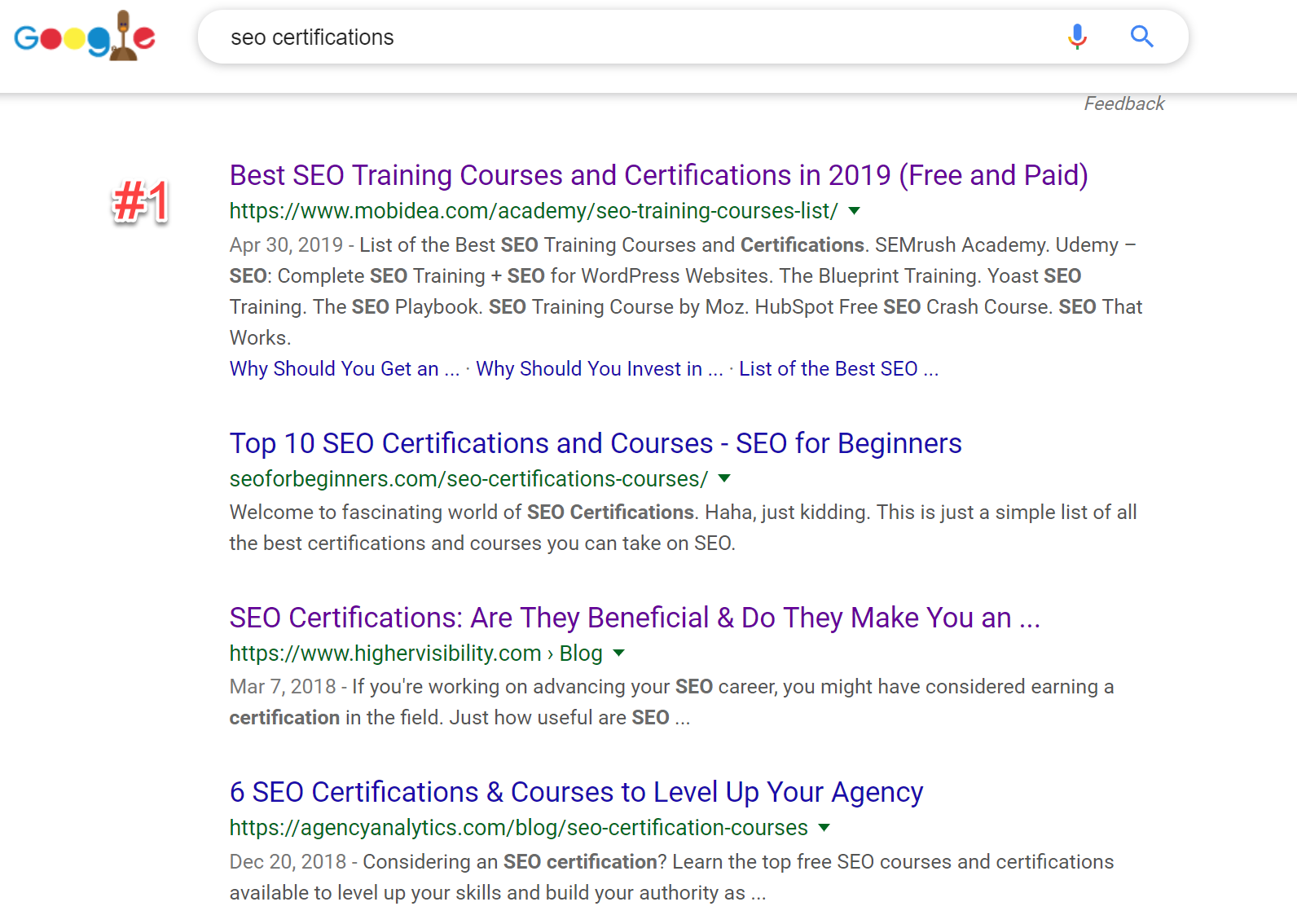Image resolution: width=1297 pixels, height=924 pixels.
Task: Open '6 SEO Certifications & Courses' agency result
Action: (x=576, y=792)
